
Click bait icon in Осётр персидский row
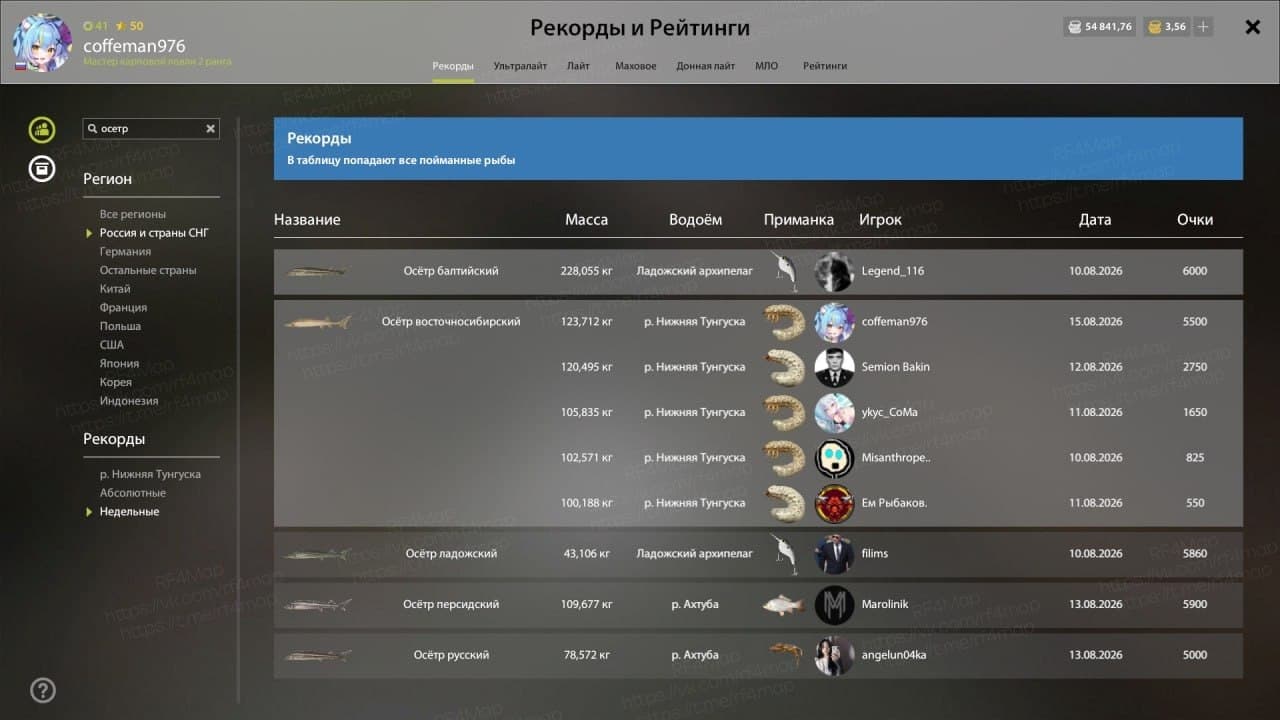click(784, 605)
